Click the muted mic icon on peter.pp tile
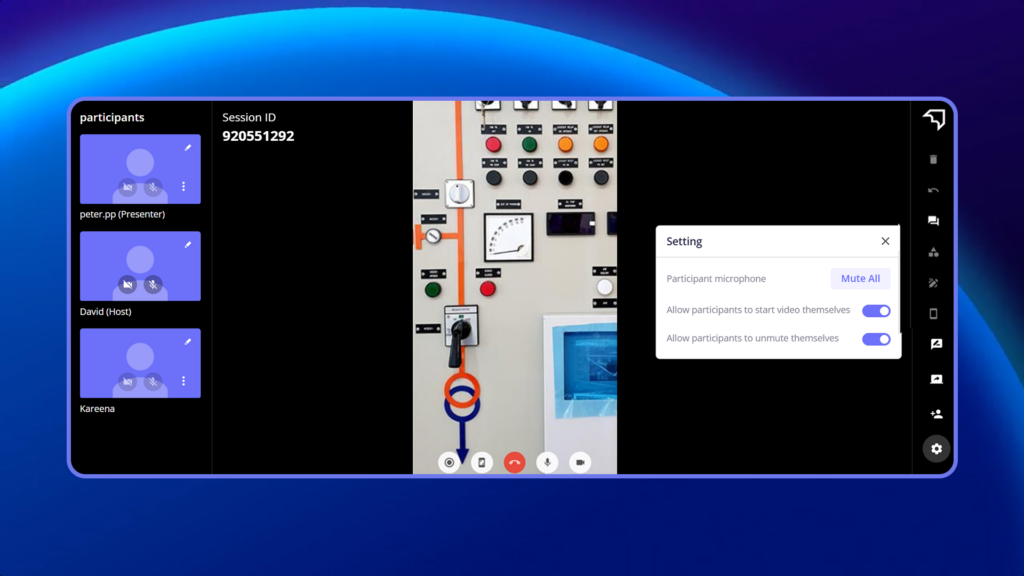This screenshot has width=1024, height=576. pos(153,187)
